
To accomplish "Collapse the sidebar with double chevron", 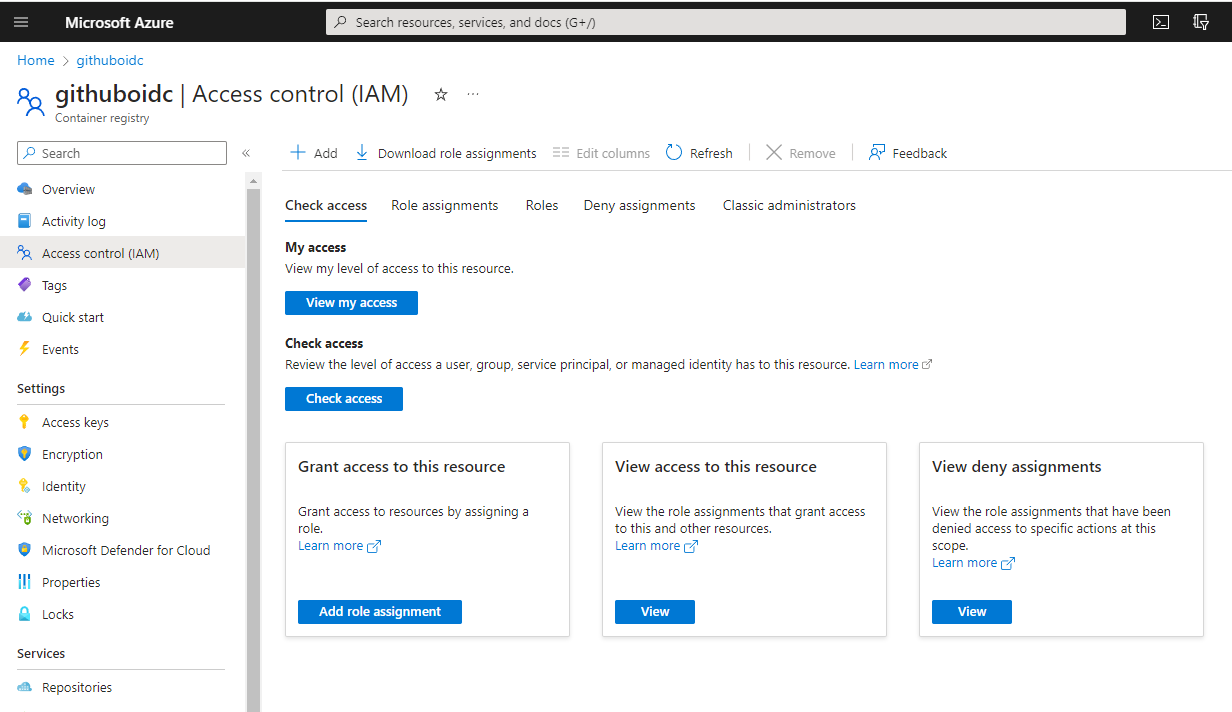I will coord(246,153).
